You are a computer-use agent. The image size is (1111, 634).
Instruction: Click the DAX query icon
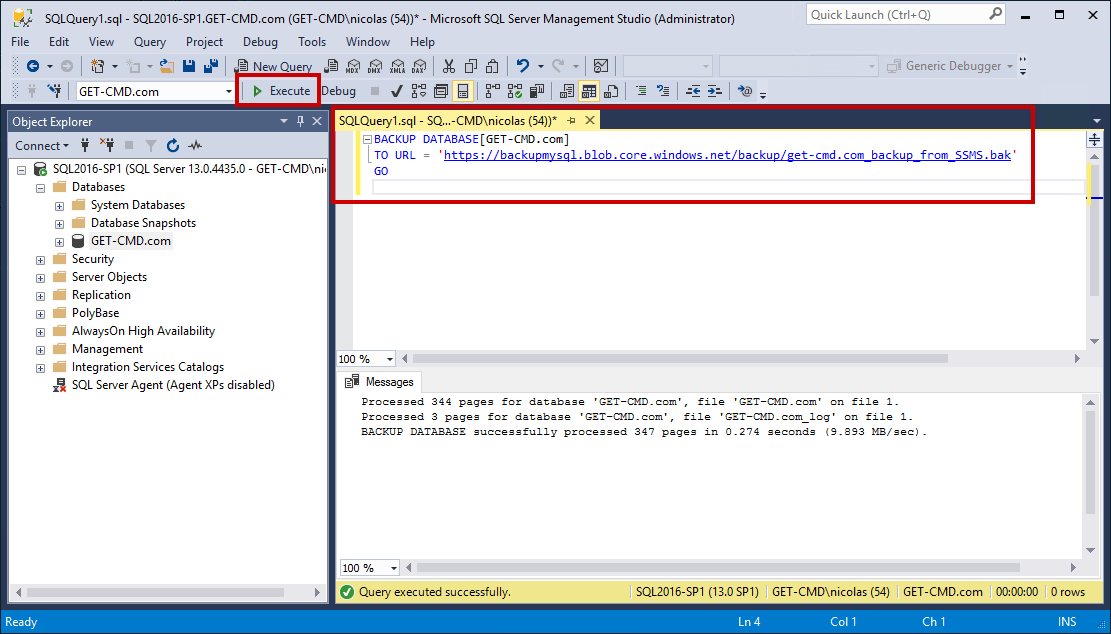pos(419,66)
